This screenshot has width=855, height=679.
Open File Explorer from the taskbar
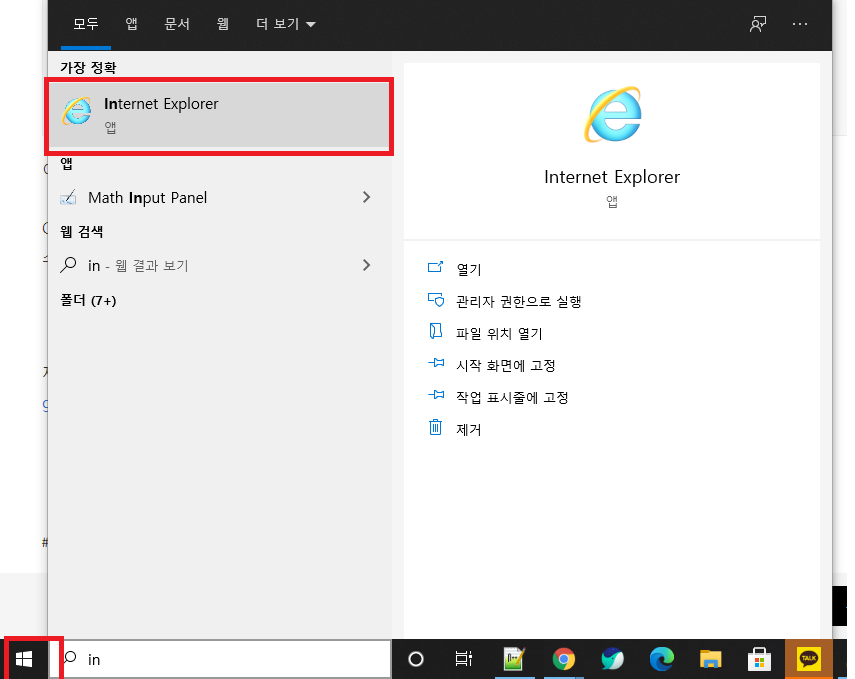(711, 659)
